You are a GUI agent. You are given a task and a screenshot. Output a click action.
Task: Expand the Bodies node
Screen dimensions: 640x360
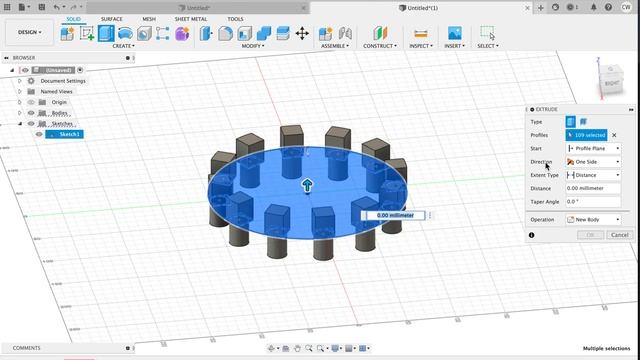[19, 113]
